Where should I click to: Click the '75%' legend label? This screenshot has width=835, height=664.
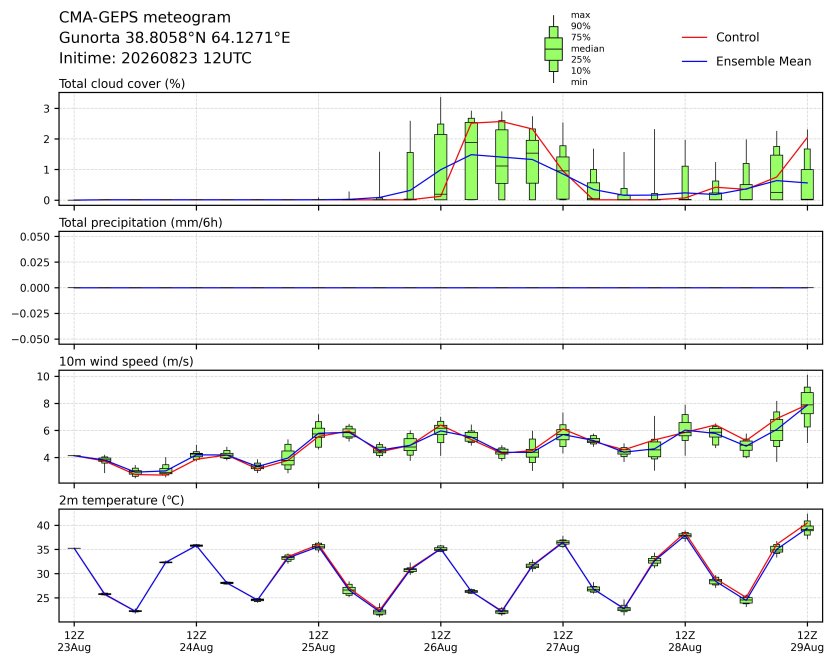pyautogui.click(x=580, y=37)
